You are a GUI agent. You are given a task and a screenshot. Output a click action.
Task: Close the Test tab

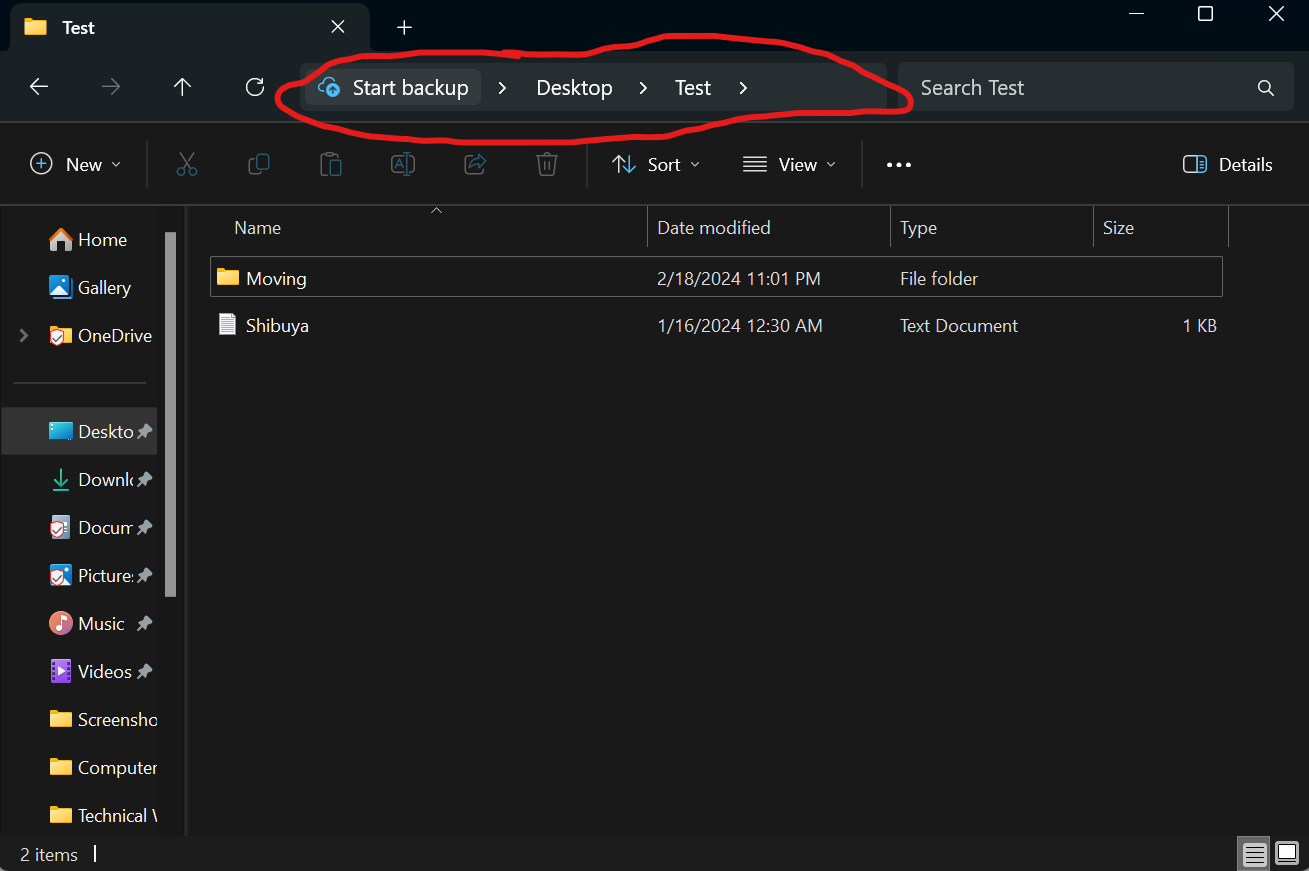coord(338,27)
